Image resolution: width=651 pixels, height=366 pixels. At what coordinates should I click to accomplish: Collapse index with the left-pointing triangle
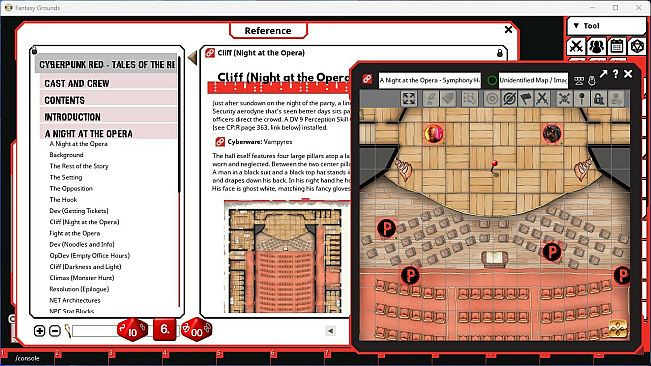(192, 57)
